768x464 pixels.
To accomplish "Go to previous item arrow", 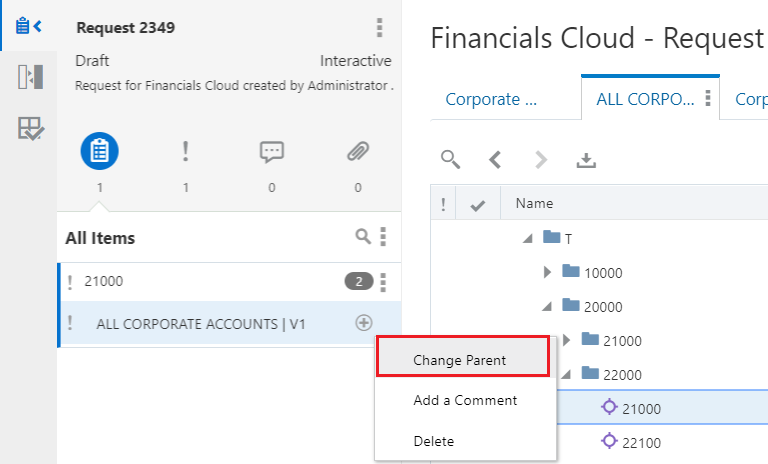I will point(494,160).
